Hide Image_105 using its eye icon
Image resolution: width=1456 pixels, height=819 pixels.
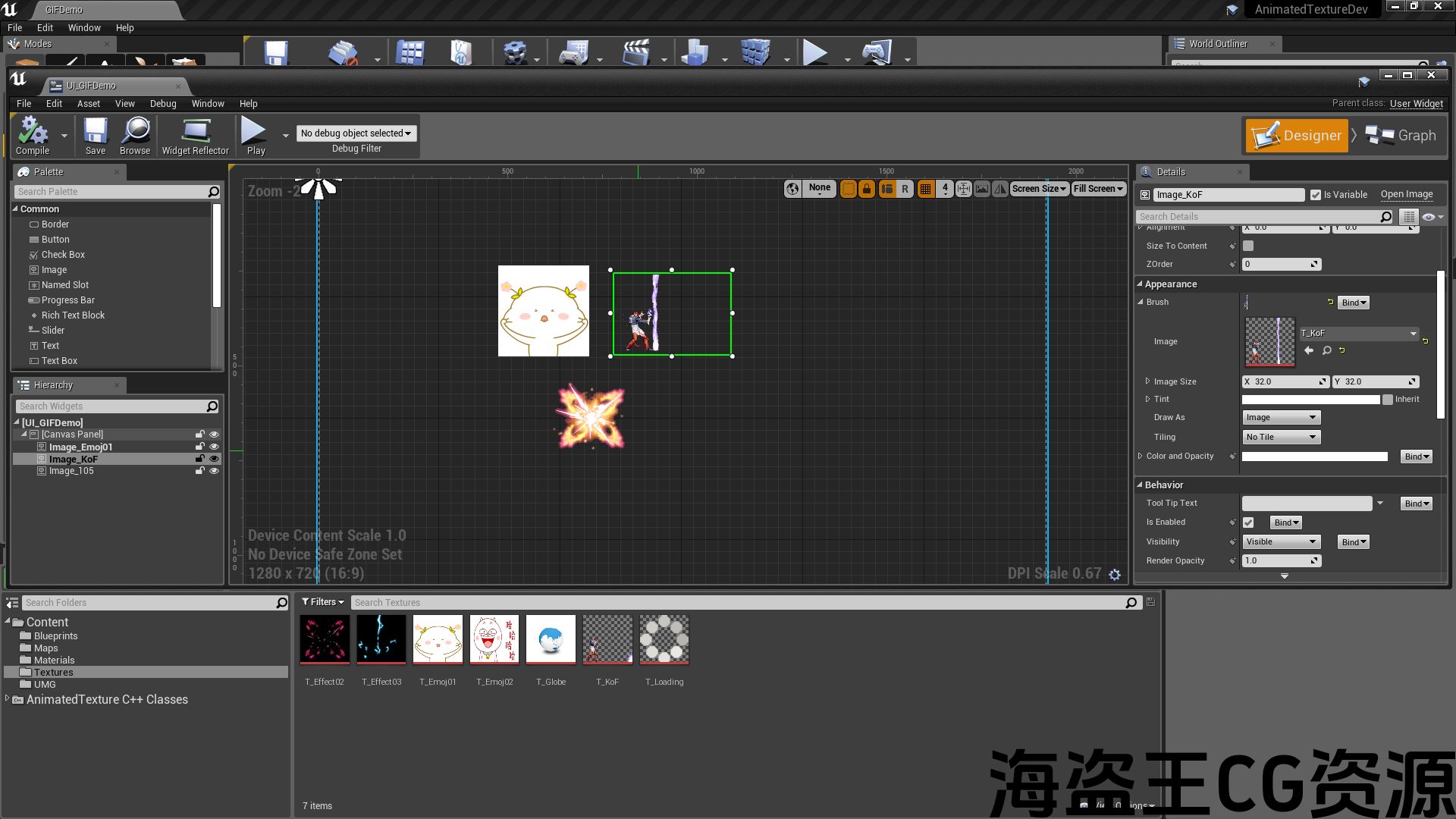tap(214, 471)
